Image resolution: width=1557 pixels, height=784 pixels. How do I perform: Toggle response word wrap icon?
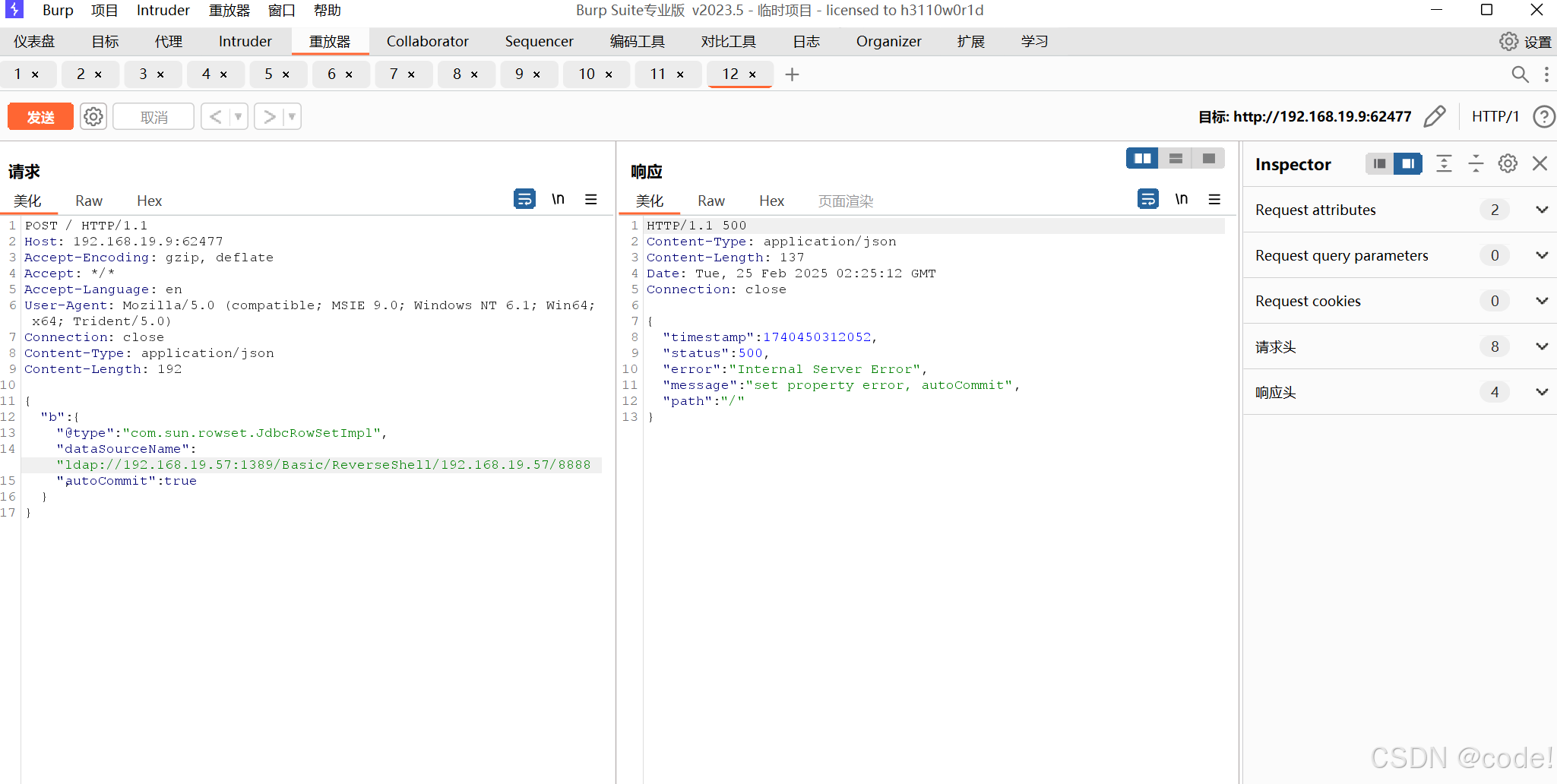(1147, 199)
